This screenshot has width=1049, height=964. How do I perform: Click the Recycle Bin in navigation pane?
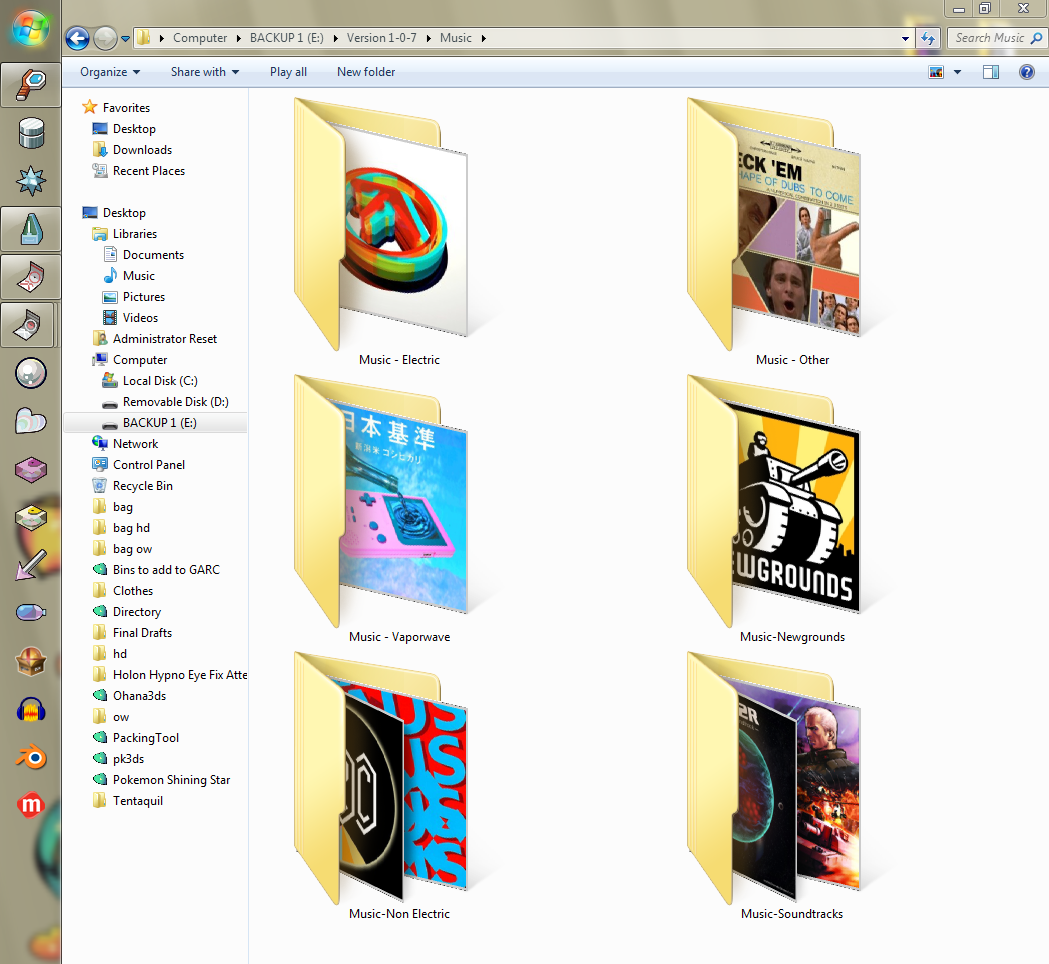pos(142,486)
